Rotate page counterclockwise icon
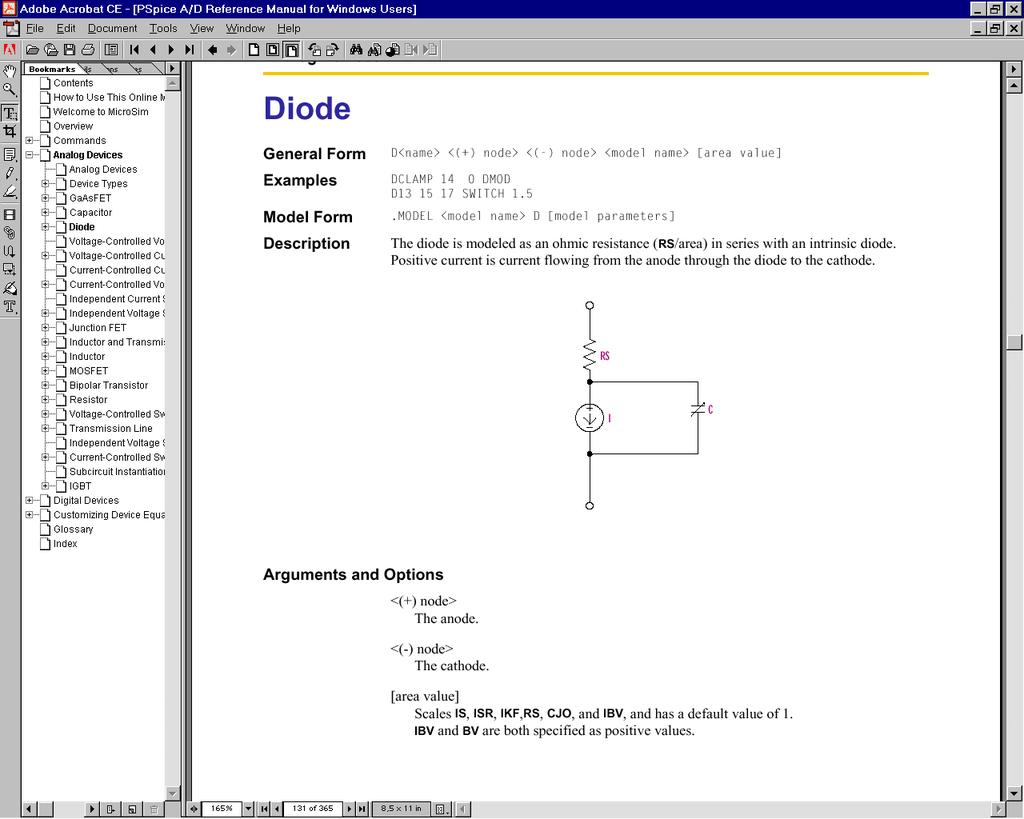The image size is (1024, 819). tap(315, 50)
